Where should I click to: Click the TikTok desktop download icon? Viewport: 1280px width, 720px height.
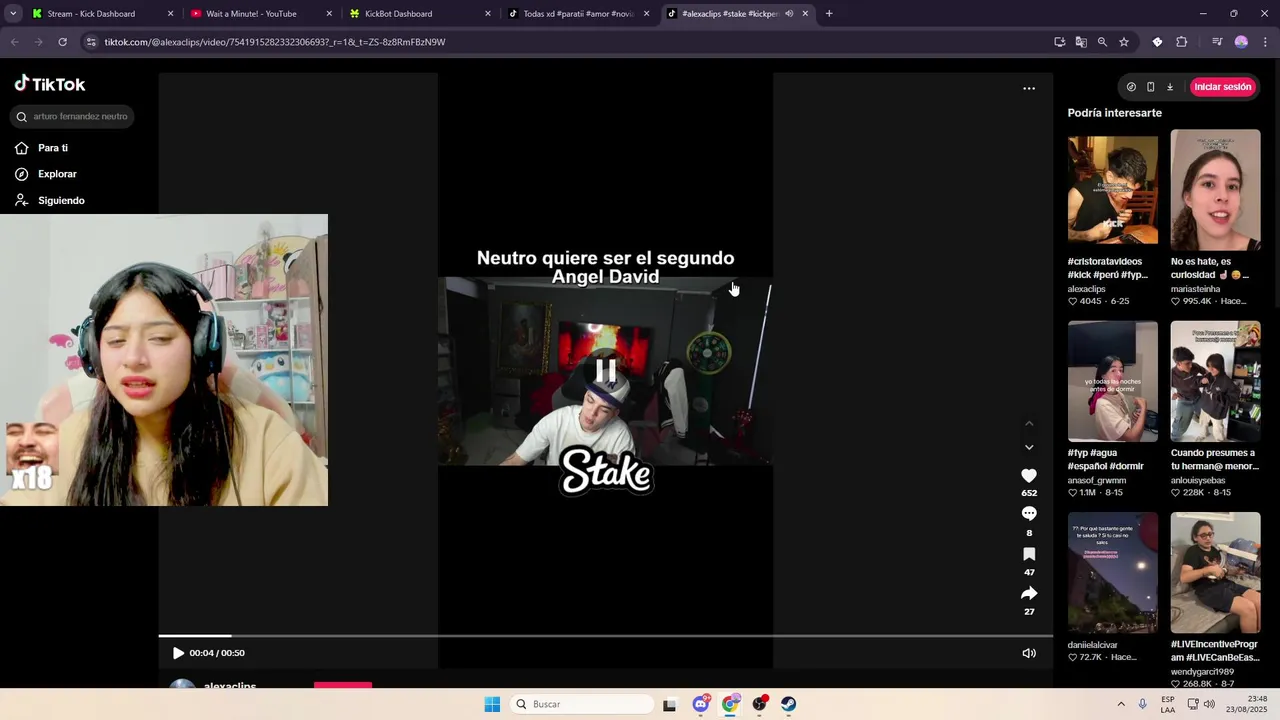click(1169, 87)
